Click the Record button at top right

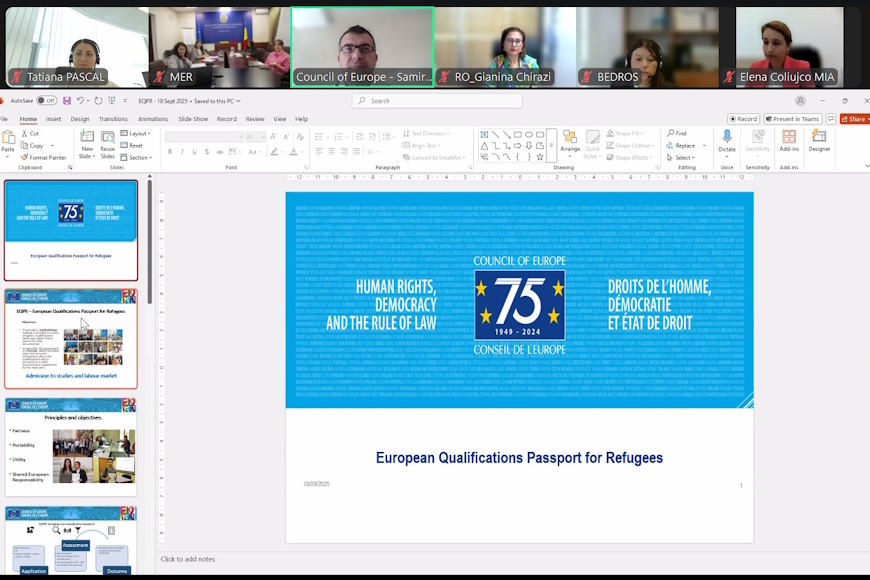(x=743, y=119)
